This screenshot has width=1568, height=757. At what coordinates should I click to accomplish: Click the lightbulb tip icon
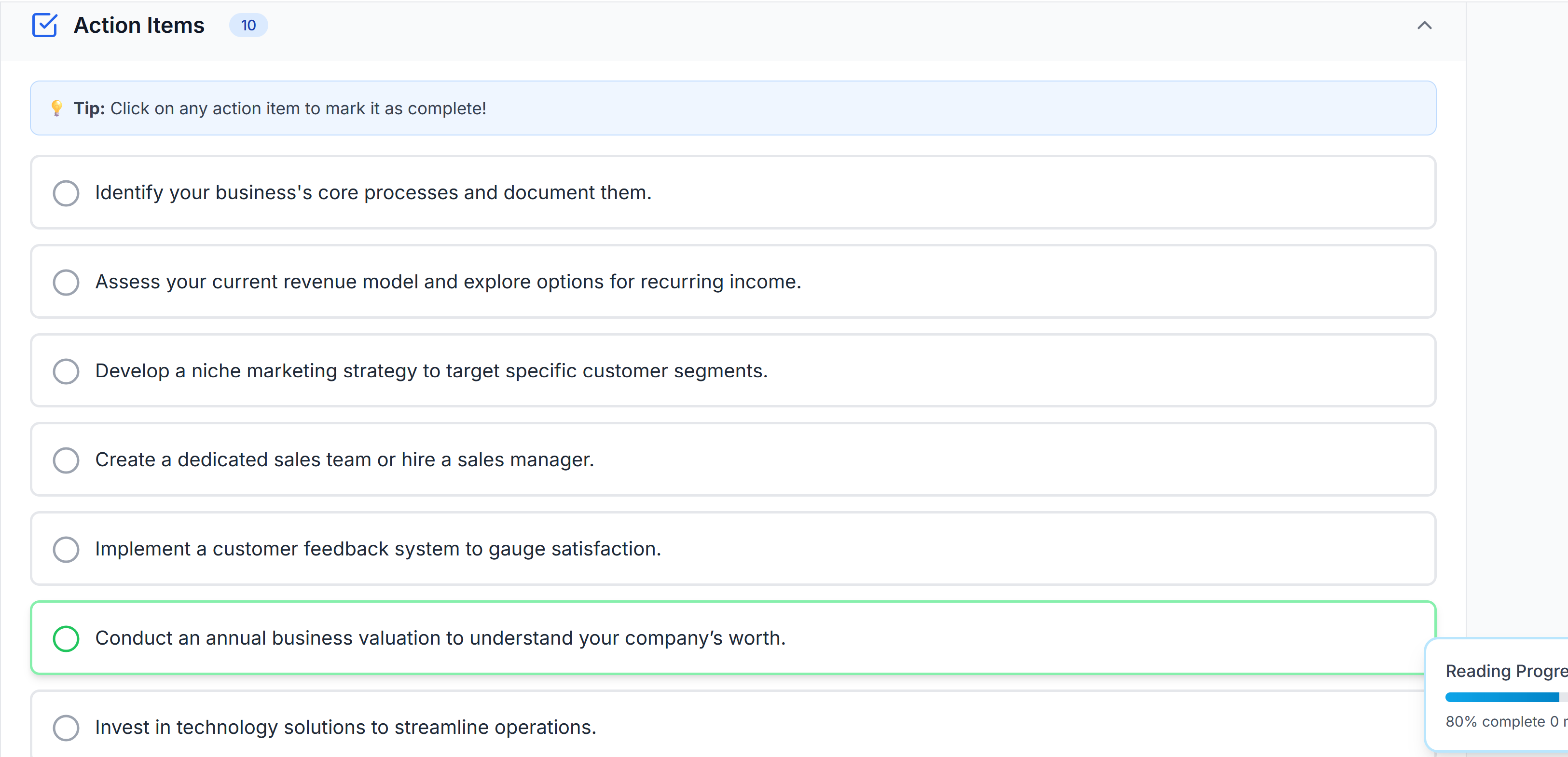point(56,108)
